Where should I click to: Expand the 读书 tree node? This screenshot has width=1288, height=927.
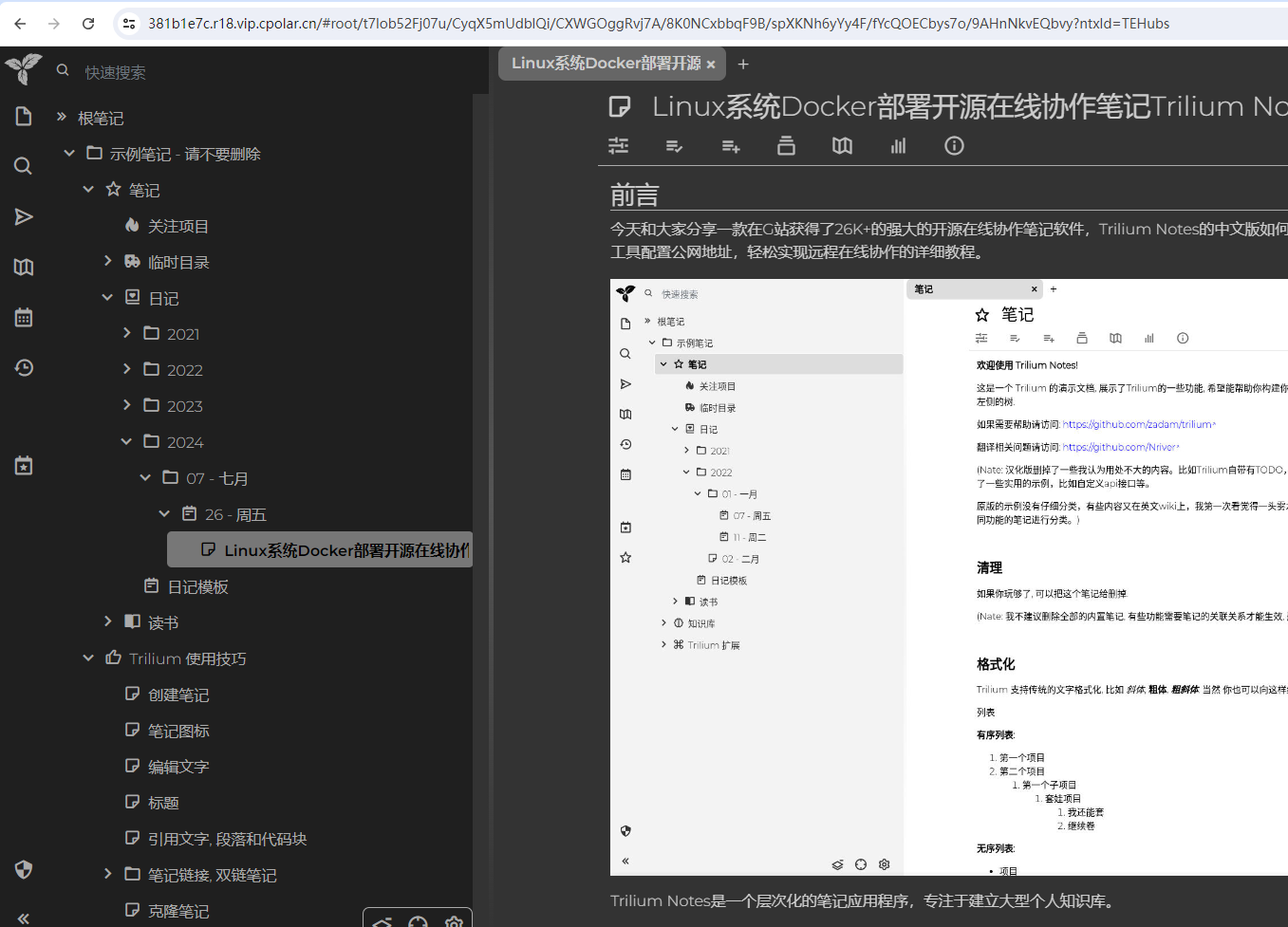tap(107, 621)
